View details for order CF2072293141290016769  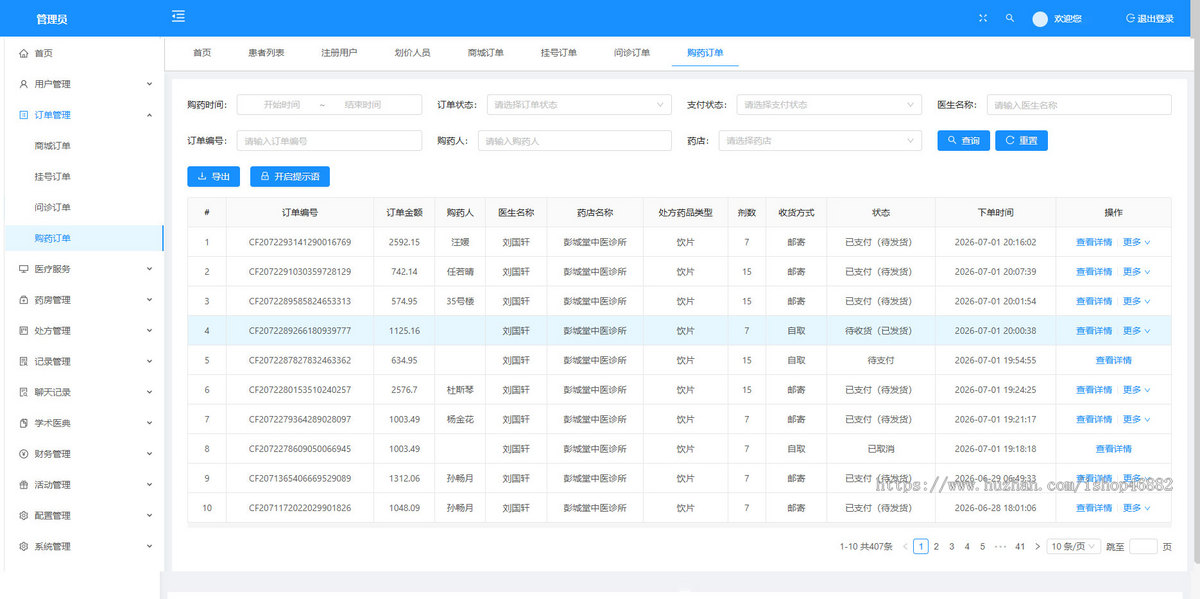(1093, 242)
